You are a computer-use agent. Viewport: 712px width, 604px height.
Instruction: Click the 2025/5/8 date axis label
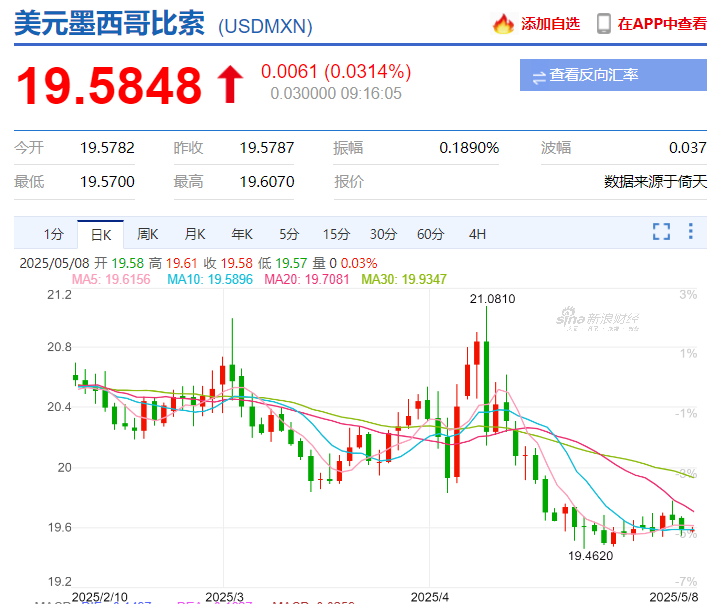tap(674, 597)
